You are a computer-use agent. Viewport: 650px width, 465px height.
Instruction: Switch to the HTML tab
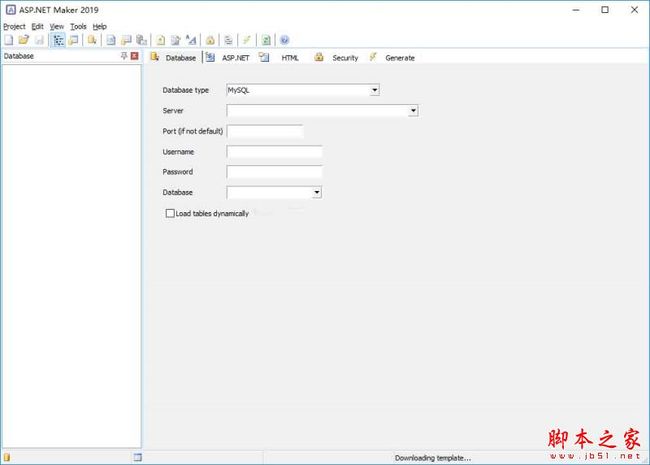(x=279, y=58)
